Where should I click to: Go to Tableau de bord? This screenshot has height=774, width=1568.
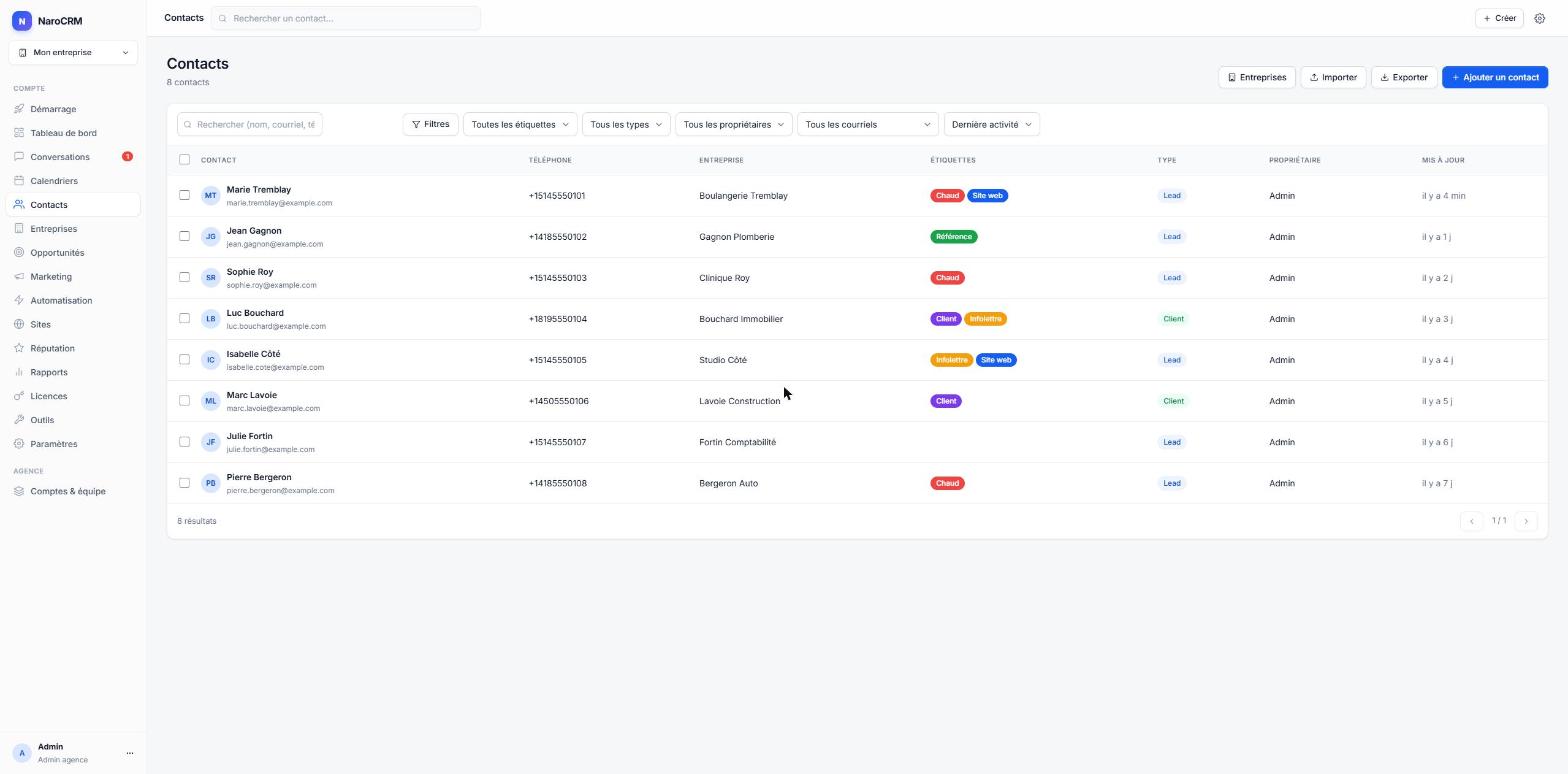[x=73, y=133]
